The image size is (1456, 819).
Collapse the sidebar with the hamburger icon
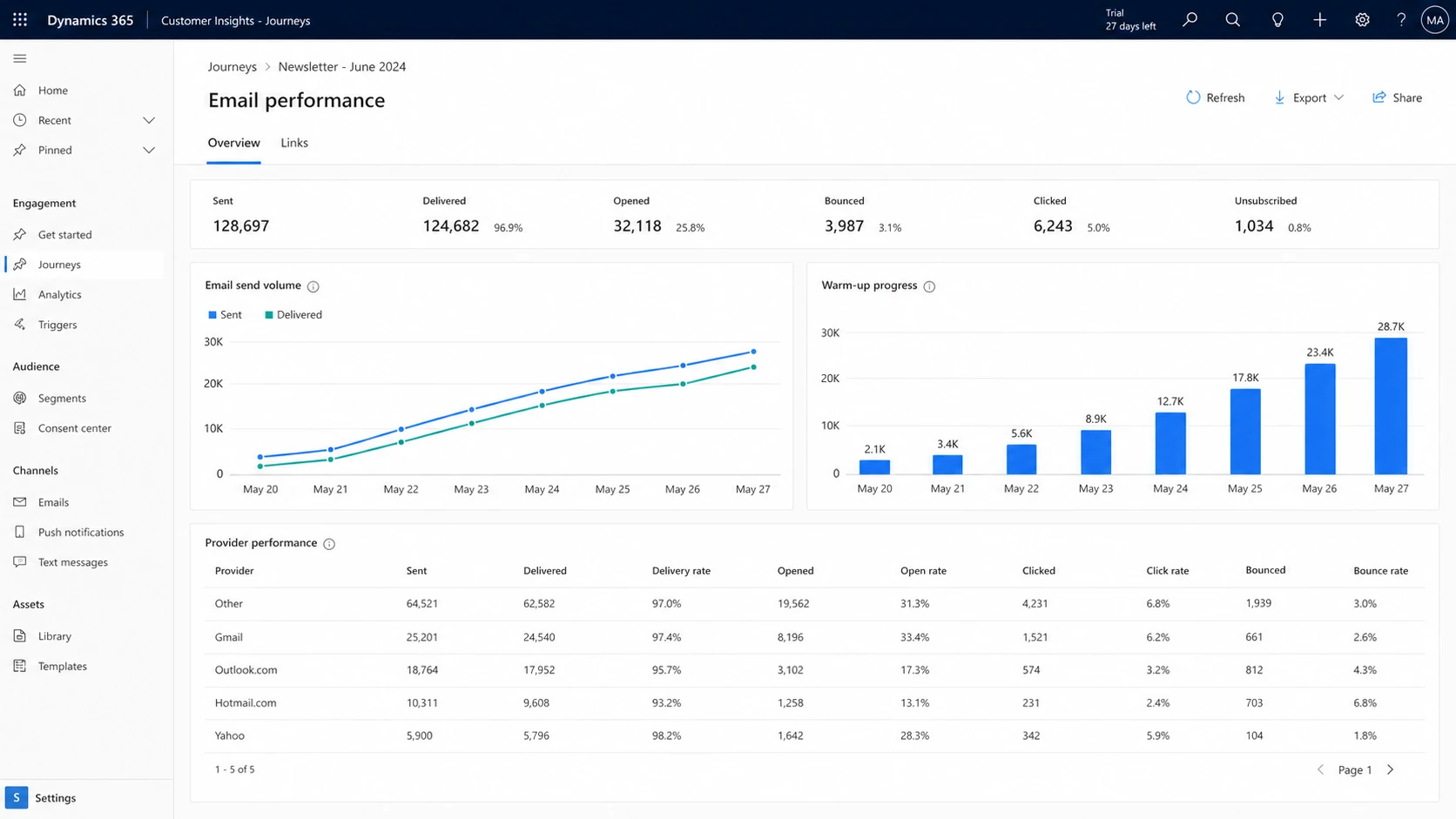(x=20, y=58)
